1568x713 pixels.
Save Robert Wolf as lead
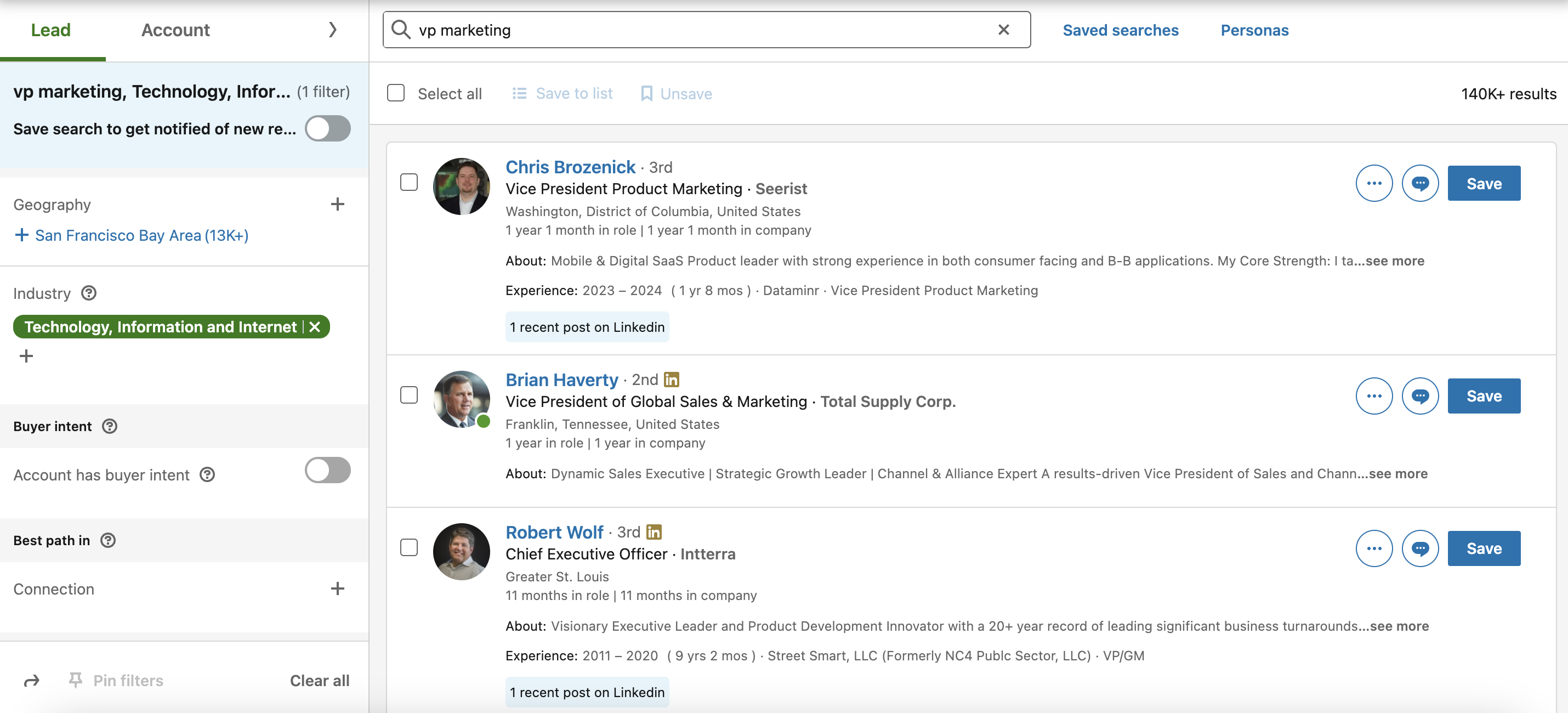[1484, 548]
